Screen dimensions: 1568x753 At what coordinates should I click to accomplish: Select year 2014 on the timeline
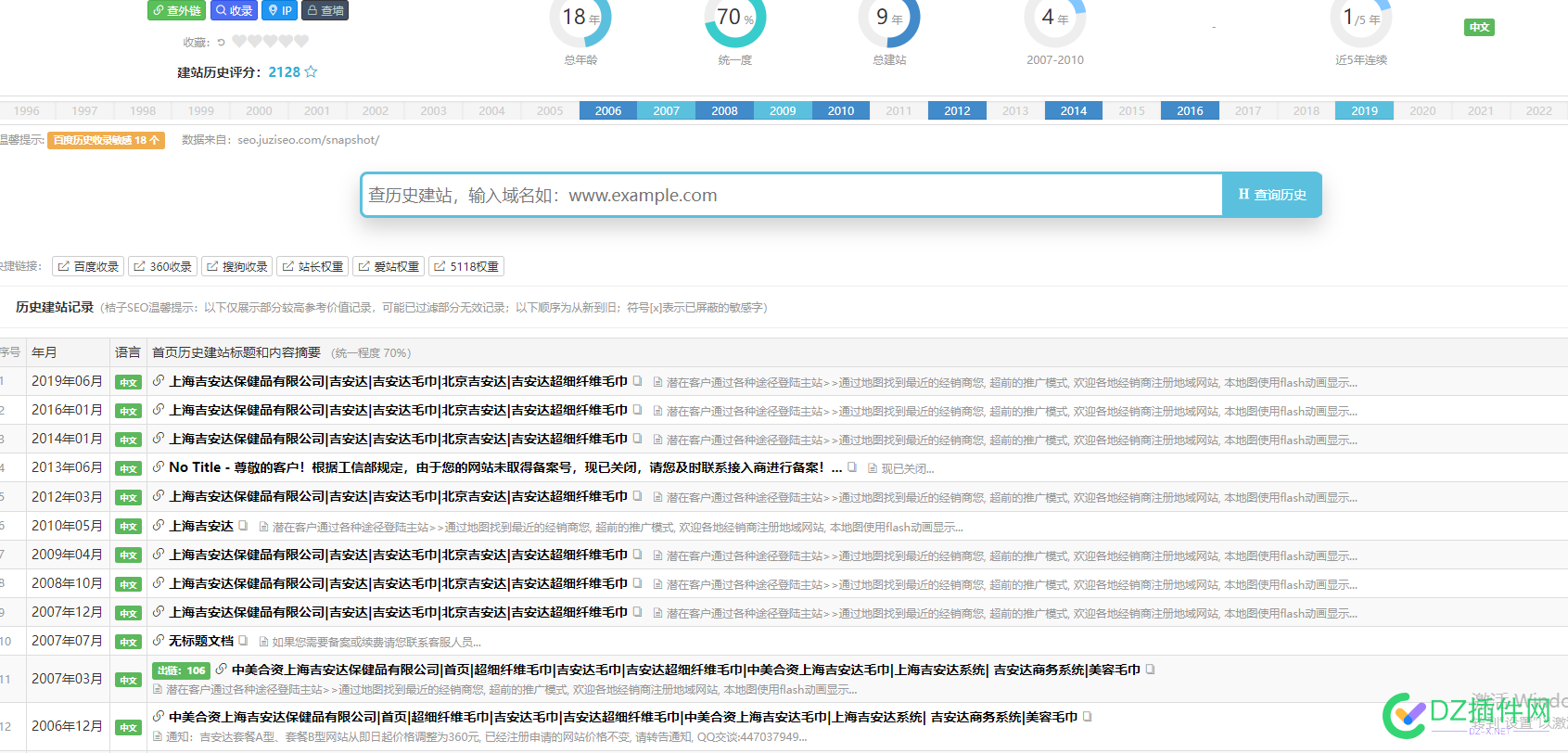pos(1074,110)
